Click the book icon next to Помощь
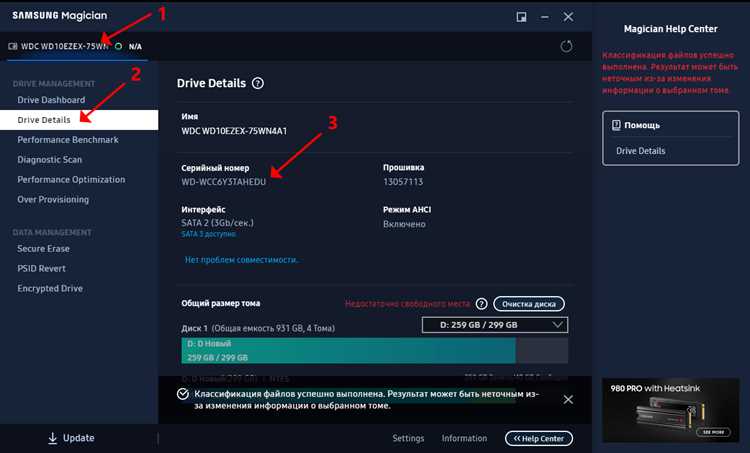 pos(616,125)
